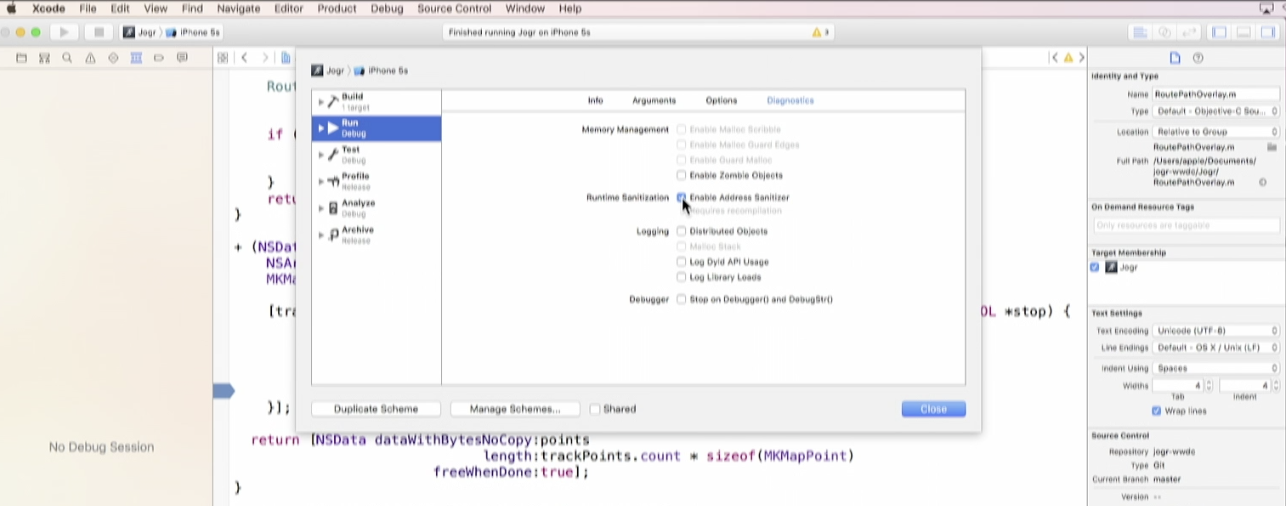Open the Debug navigator icon

136,58
